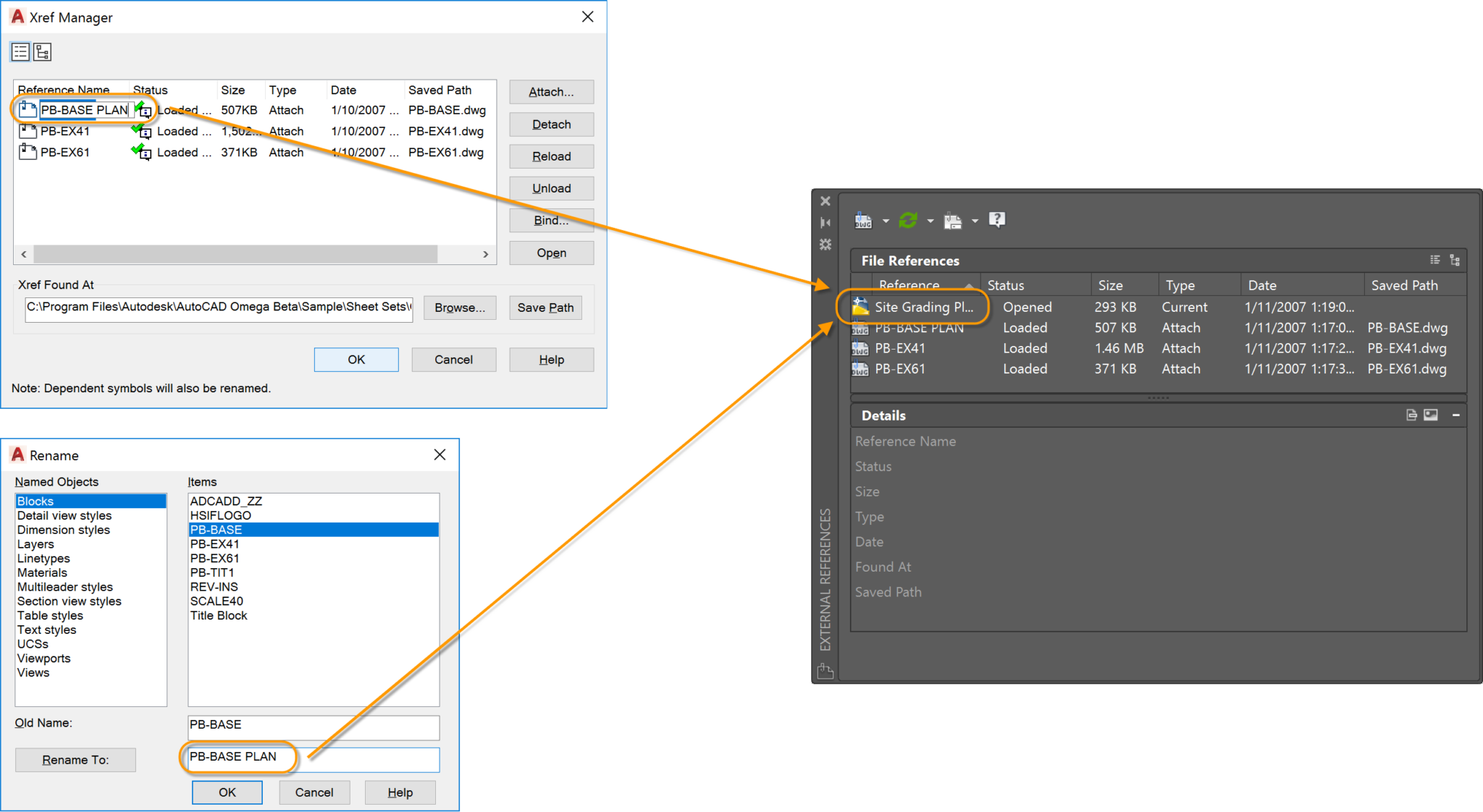
Task: Open the Change Path dropdown arrow
Action: 975,221
